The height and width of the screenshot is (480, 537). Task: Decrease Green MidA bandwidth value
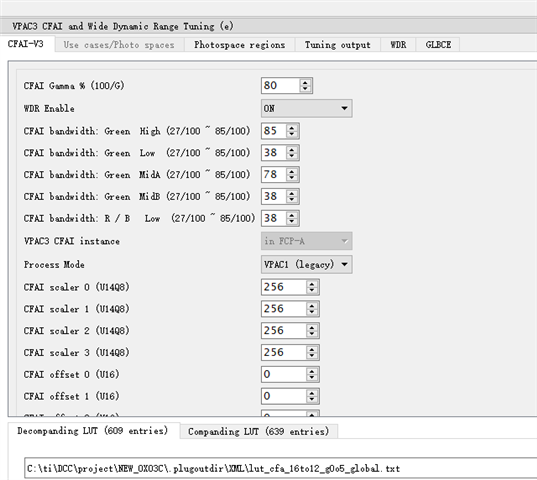click(292, 178)
